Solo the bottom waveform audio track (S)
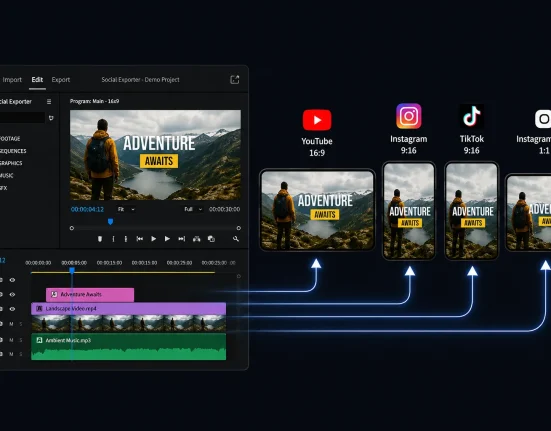Image resolution: width=551 pixels, height=431 pixels. pos(21,354)
